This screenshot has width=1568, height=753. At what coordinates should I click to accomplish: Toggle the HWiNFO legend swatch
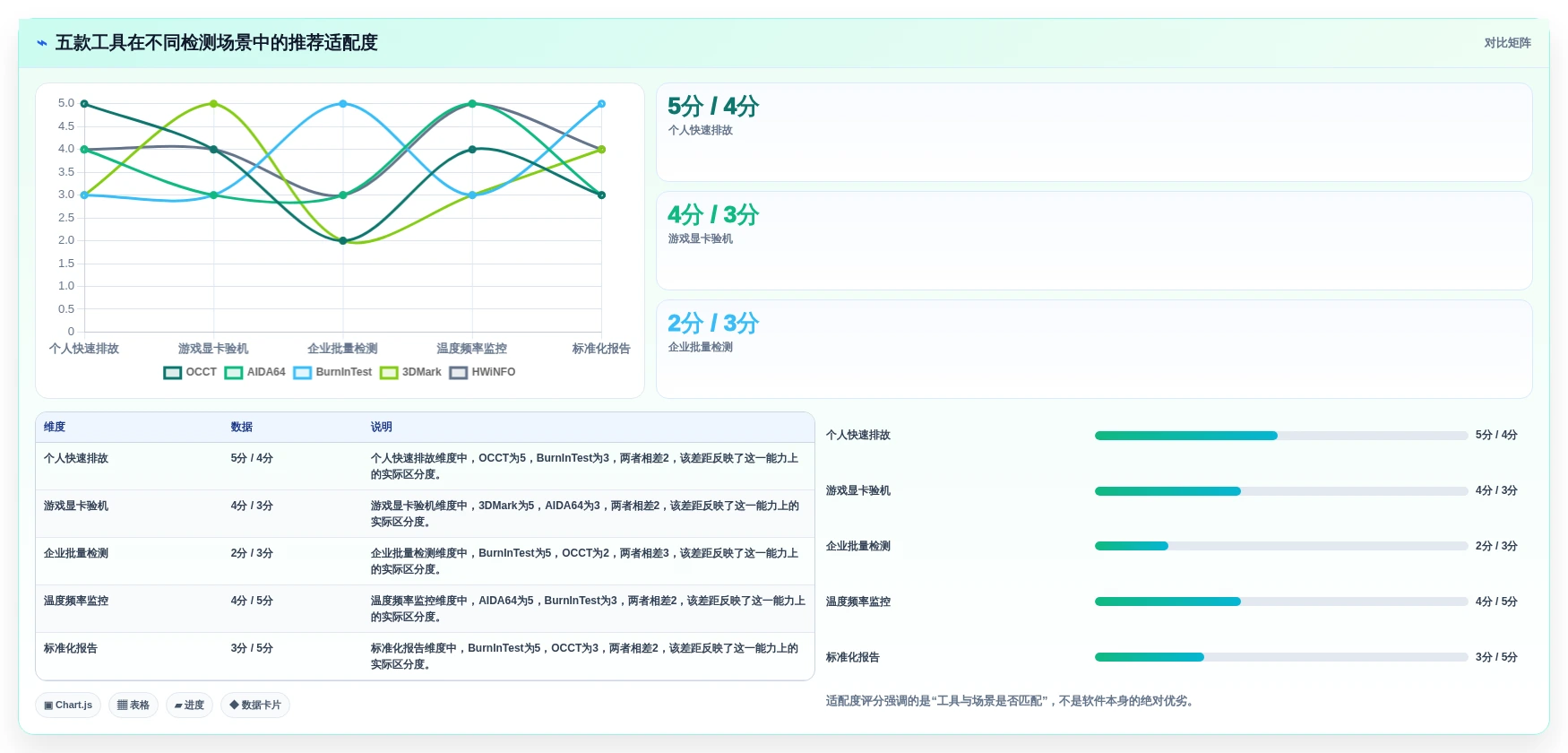(459, 373)
